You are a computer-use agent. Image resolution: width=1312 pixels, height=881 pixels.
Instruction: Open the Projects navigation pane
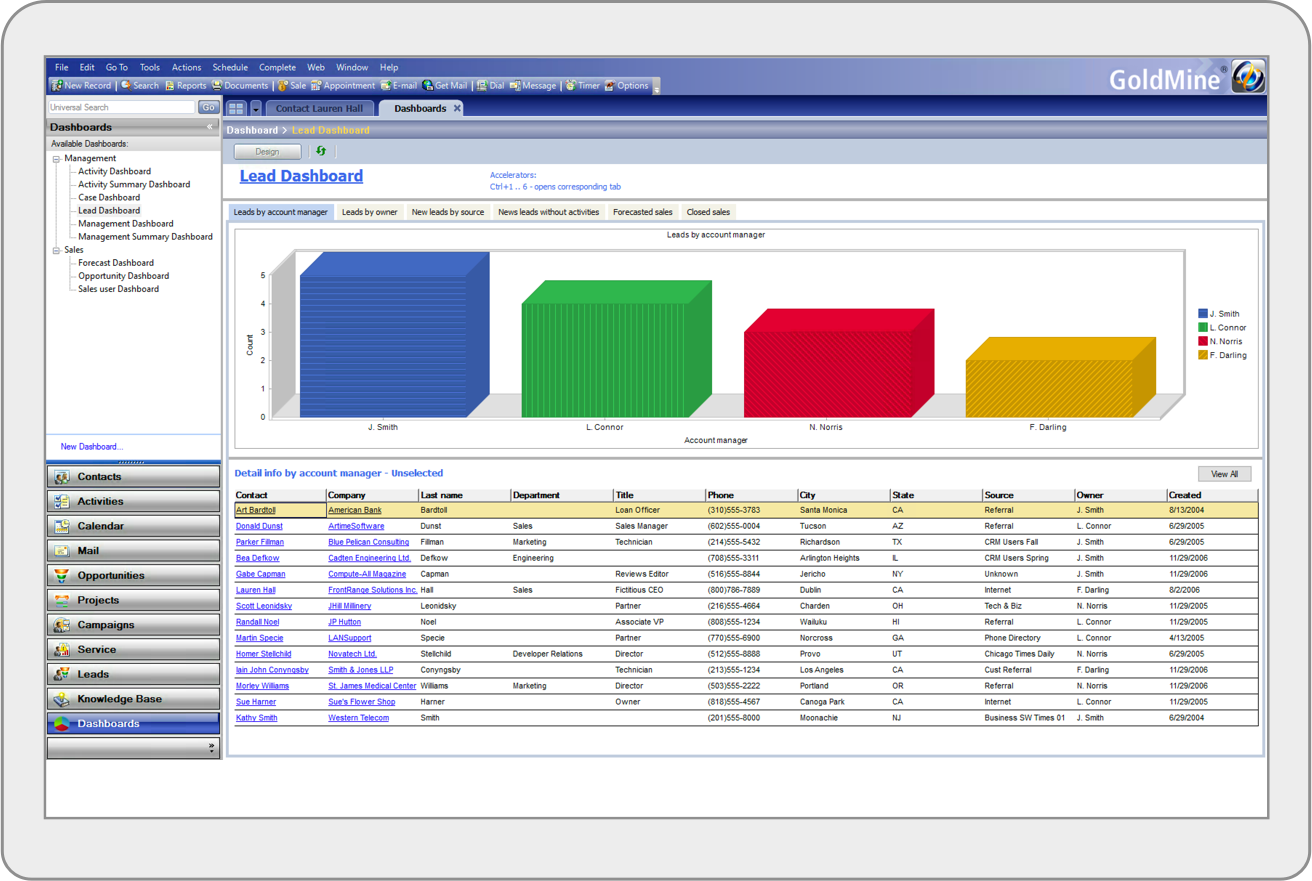(x=133, y=600)
